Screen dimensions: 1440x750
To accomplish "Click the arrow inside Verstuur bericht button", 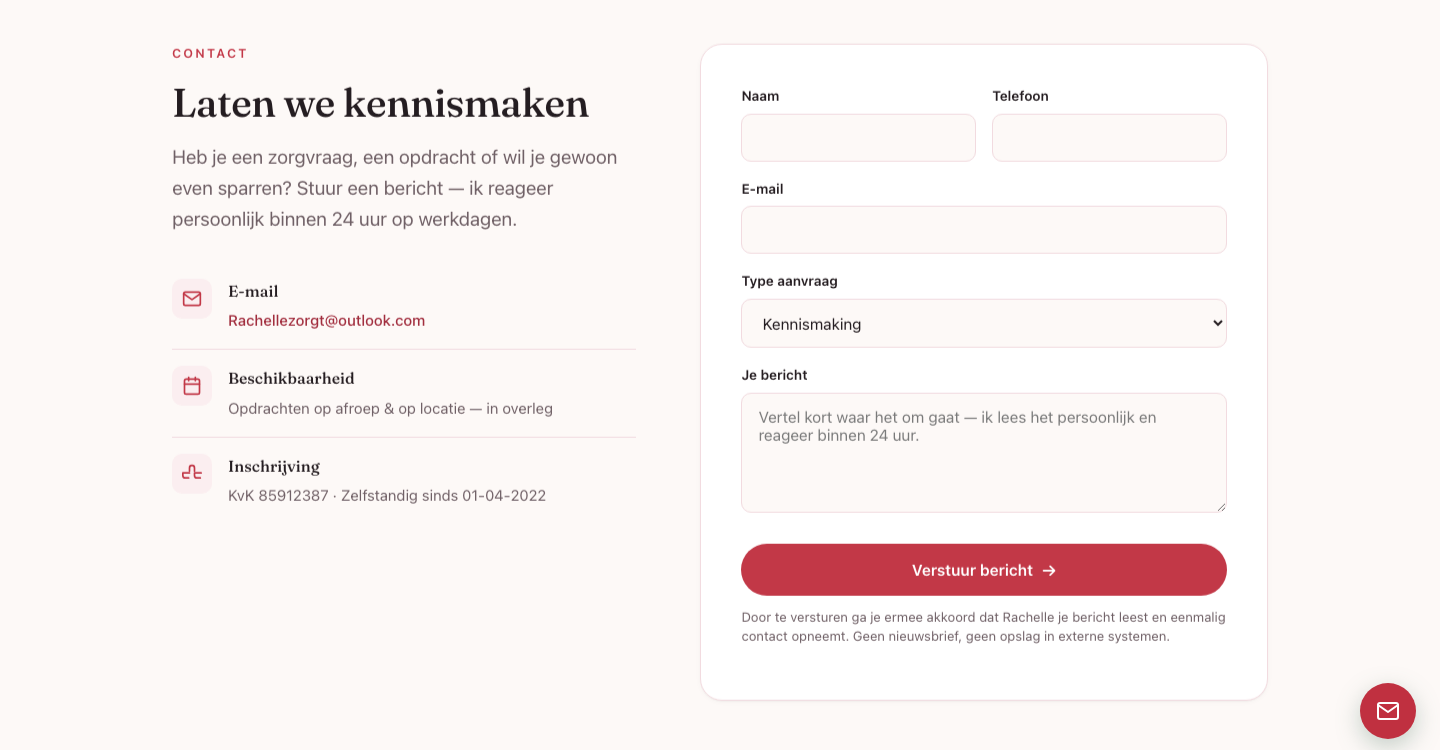I will click(x=1049, y=571).
